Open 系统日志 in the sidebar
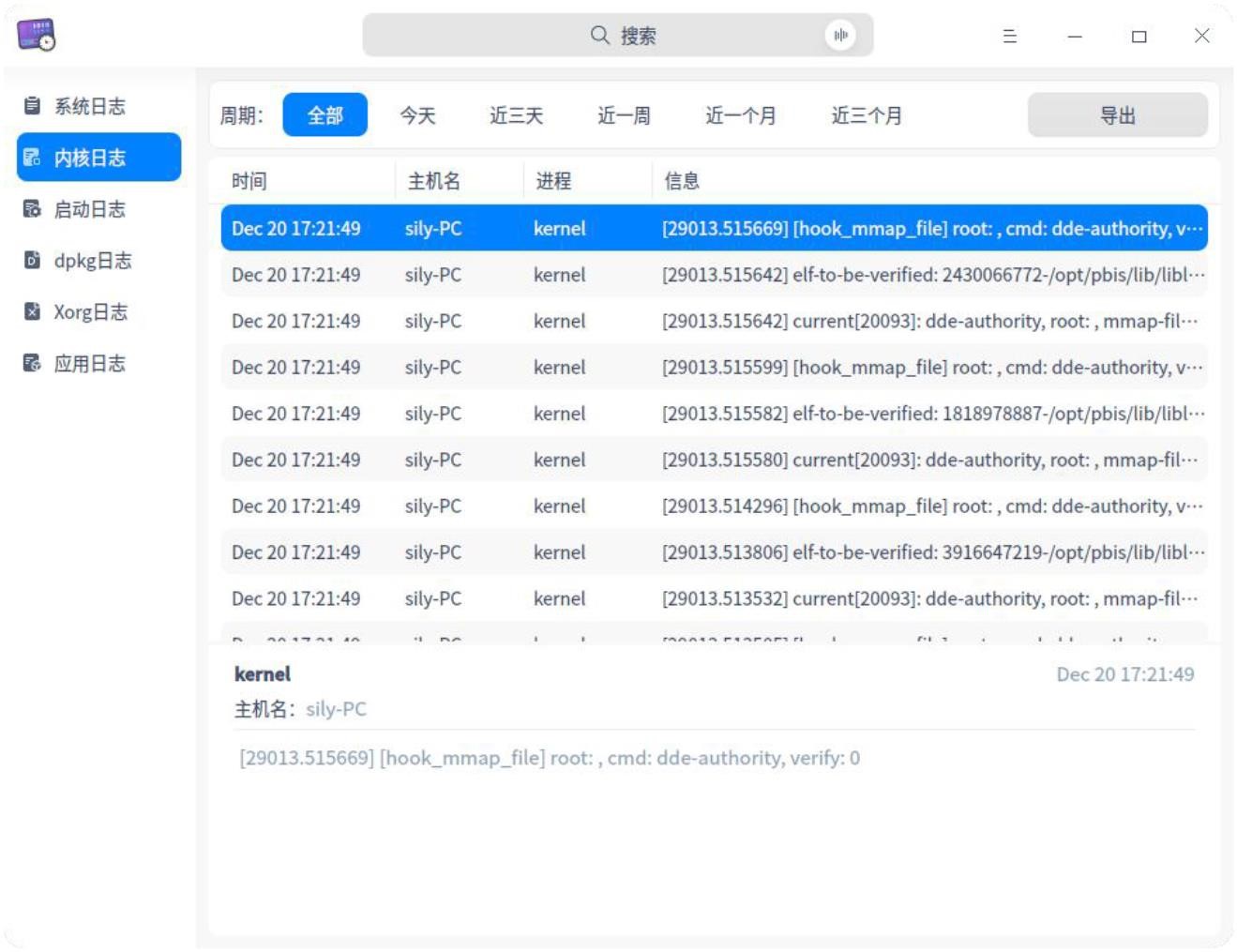The height and width of the screenshot is (952, 1237). [x=98, y=106]
